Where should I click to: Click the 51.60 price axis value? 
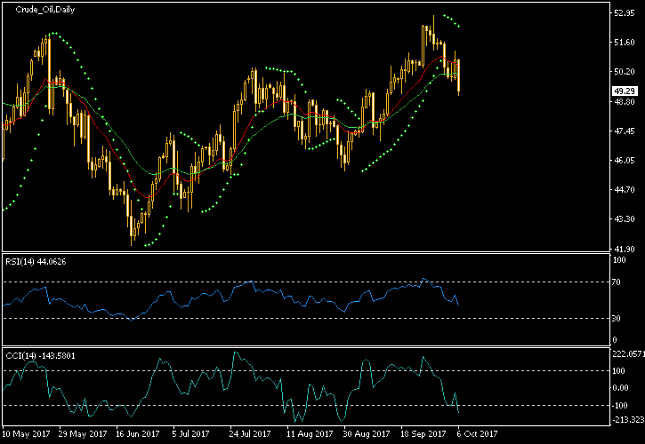coord(624,42)
